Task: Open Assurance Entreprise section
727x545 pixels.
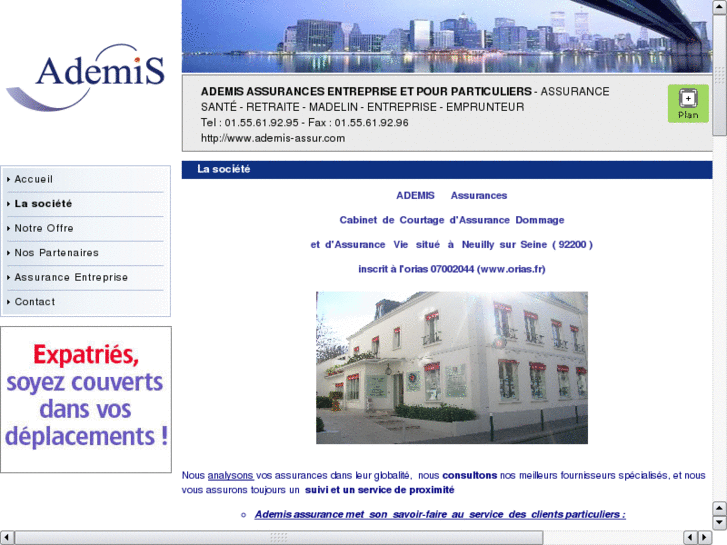Action: tap(71, 277)
